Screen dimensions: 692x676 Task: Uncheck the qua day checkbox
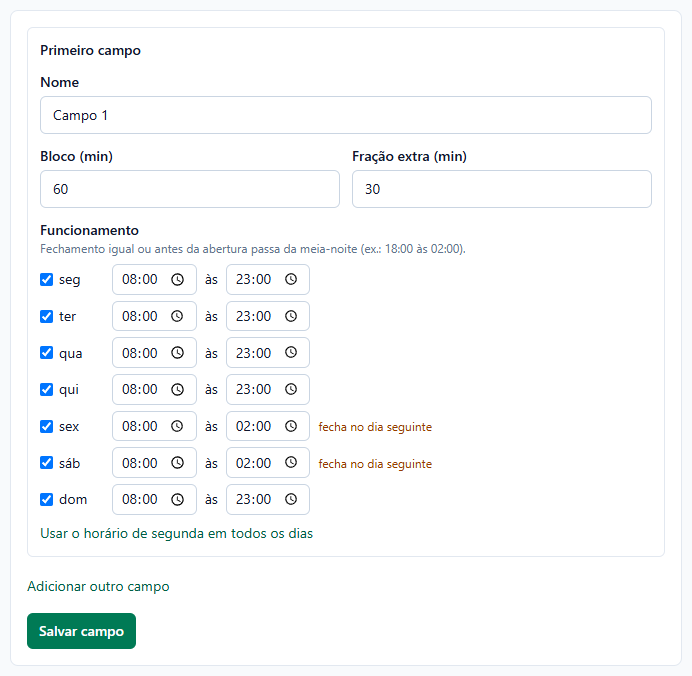46,353
